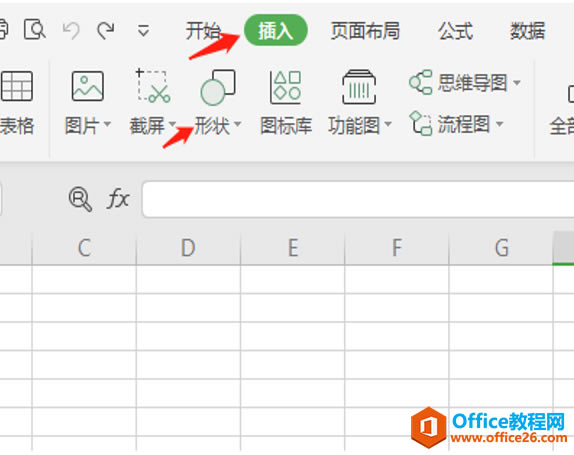Click the 流程图 flowchart icon
The width and height of the screenshot is (574, 455).
(421, 124)
